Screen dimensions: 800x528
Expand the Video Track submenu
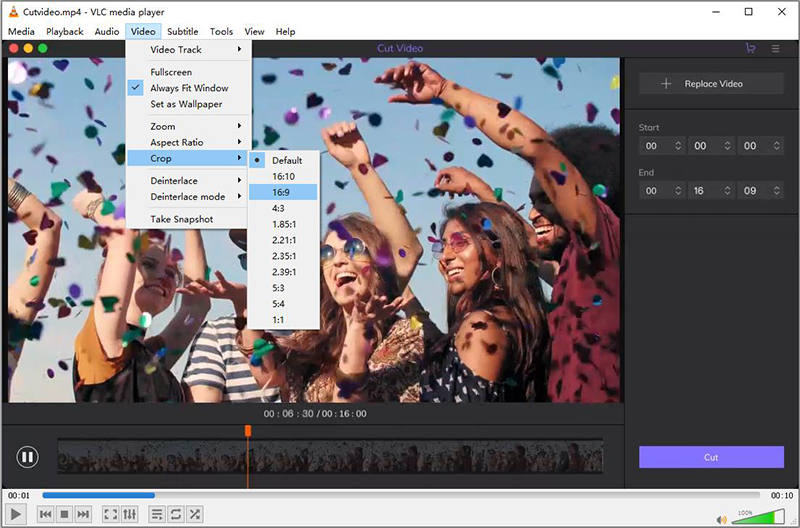[x=187, y=49]
